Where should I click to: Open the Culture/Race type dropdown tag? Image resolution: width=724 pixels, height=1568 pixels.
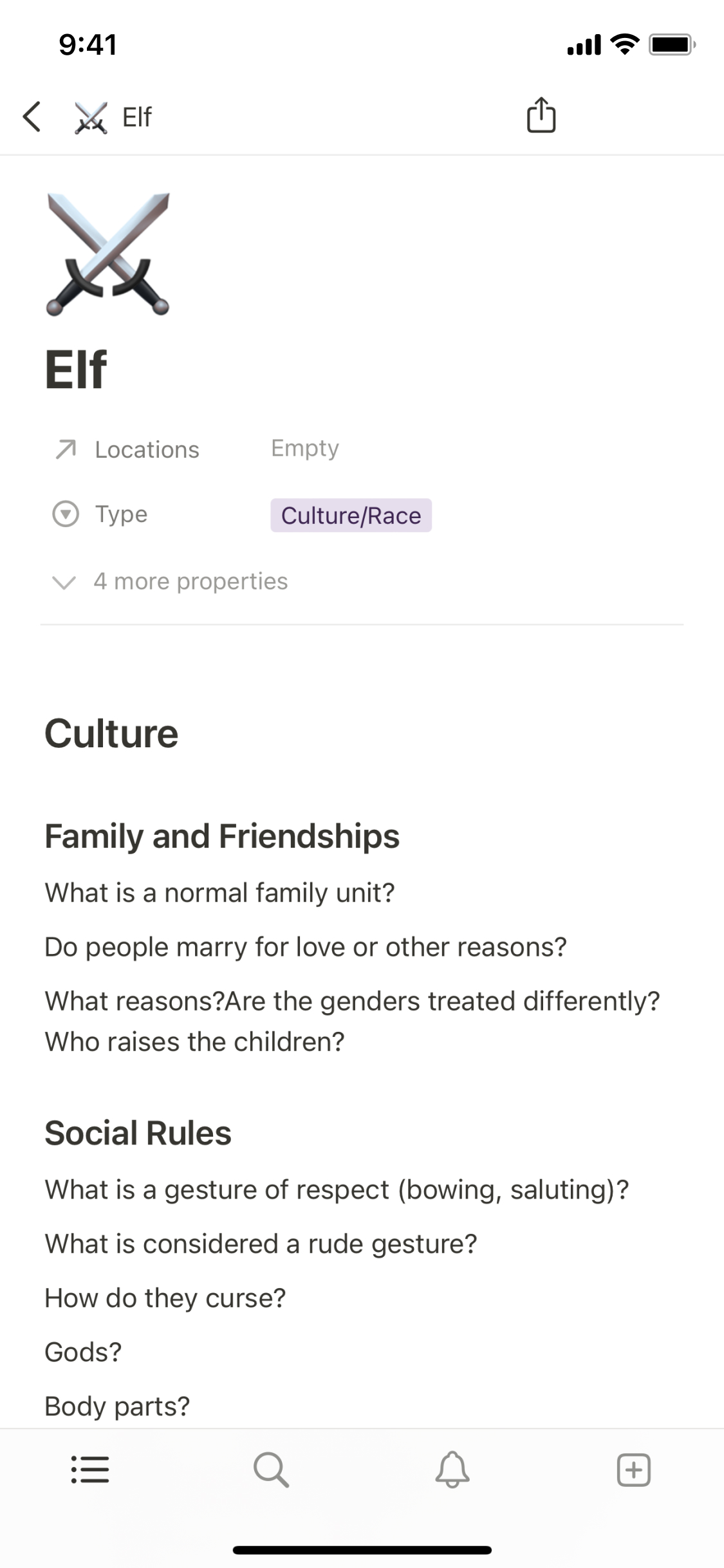pyautogui.click(x=351, y=516)
